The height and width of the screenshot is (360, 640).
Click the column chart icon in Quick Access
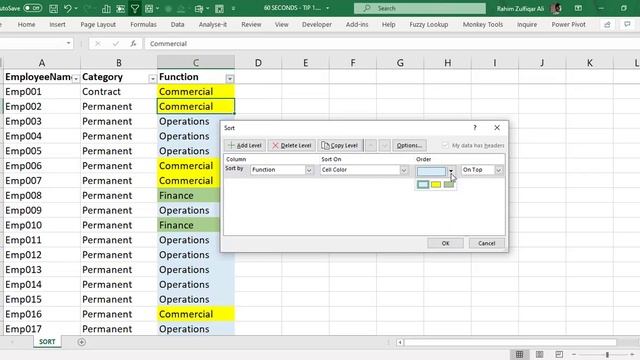pyautogui.click(x=106, y=8)
